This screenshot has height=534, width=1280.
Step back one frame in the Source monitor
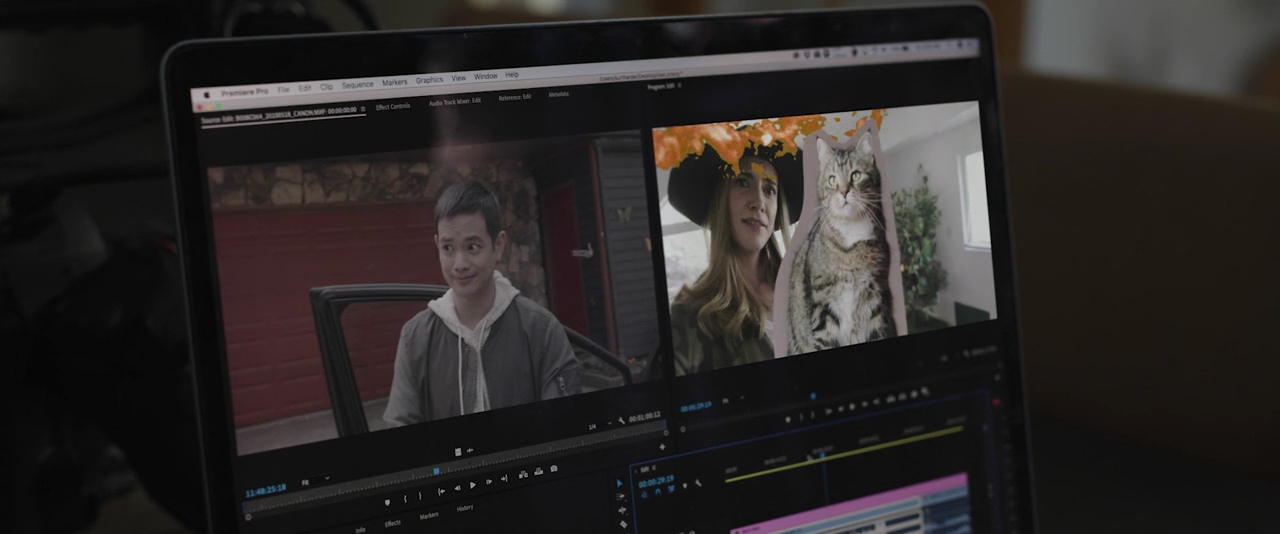457,488
